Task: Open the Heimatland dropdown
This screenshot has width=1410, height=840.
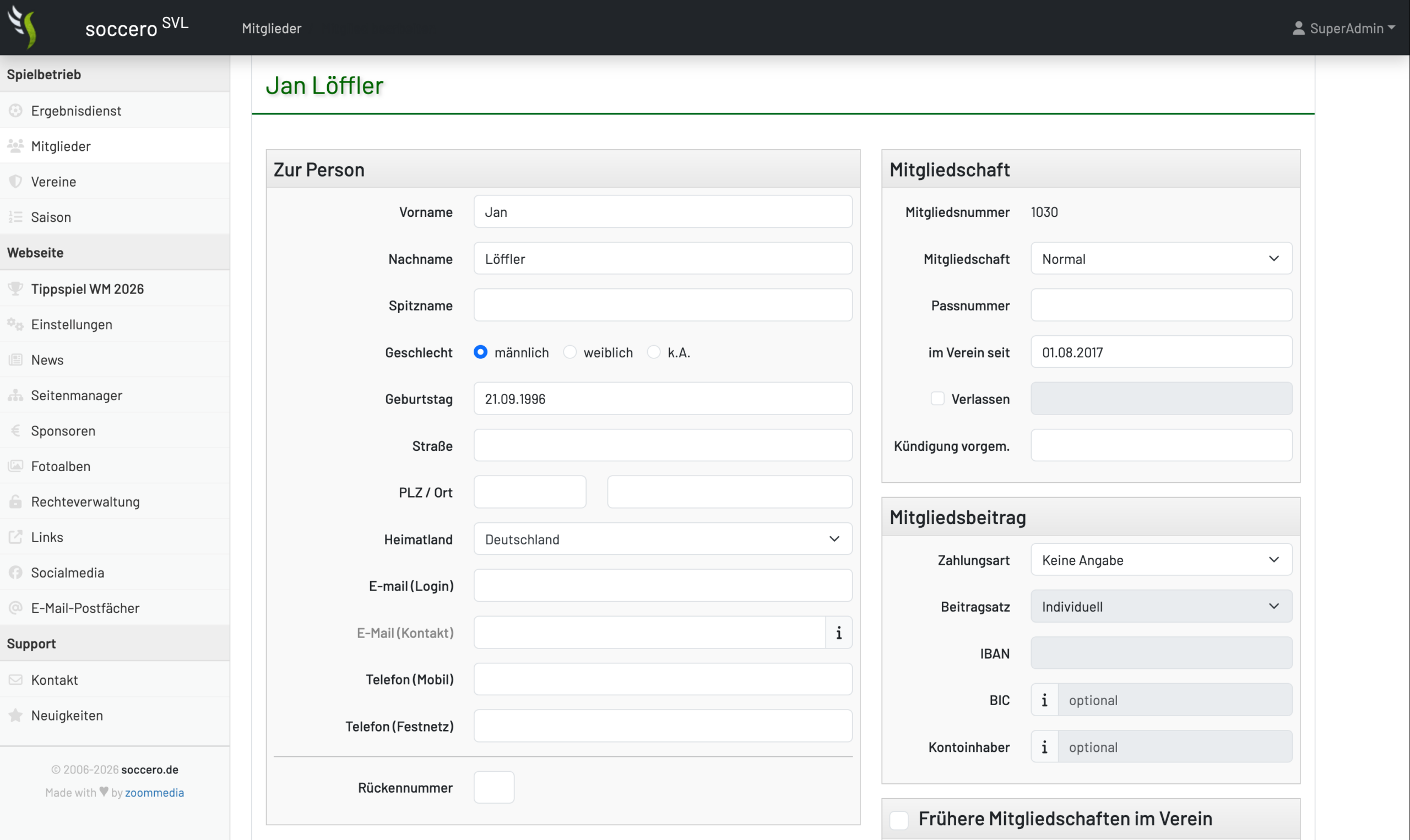Action: tap(663, 539)
